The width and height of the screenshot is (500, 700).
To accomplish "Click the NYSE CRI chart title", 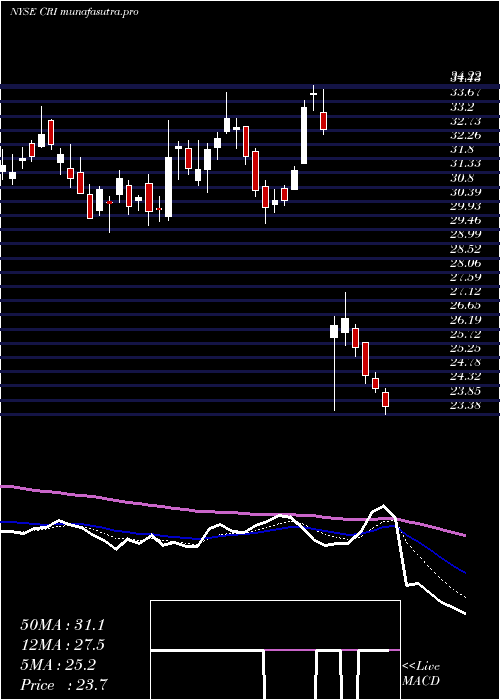I will click(74, 12).
